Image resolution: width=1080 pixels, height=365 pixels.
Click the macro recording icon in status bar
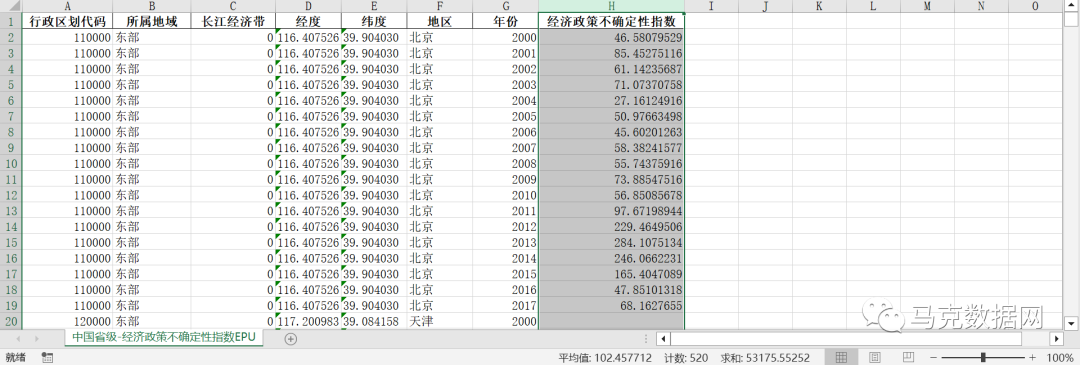[47, 357]
